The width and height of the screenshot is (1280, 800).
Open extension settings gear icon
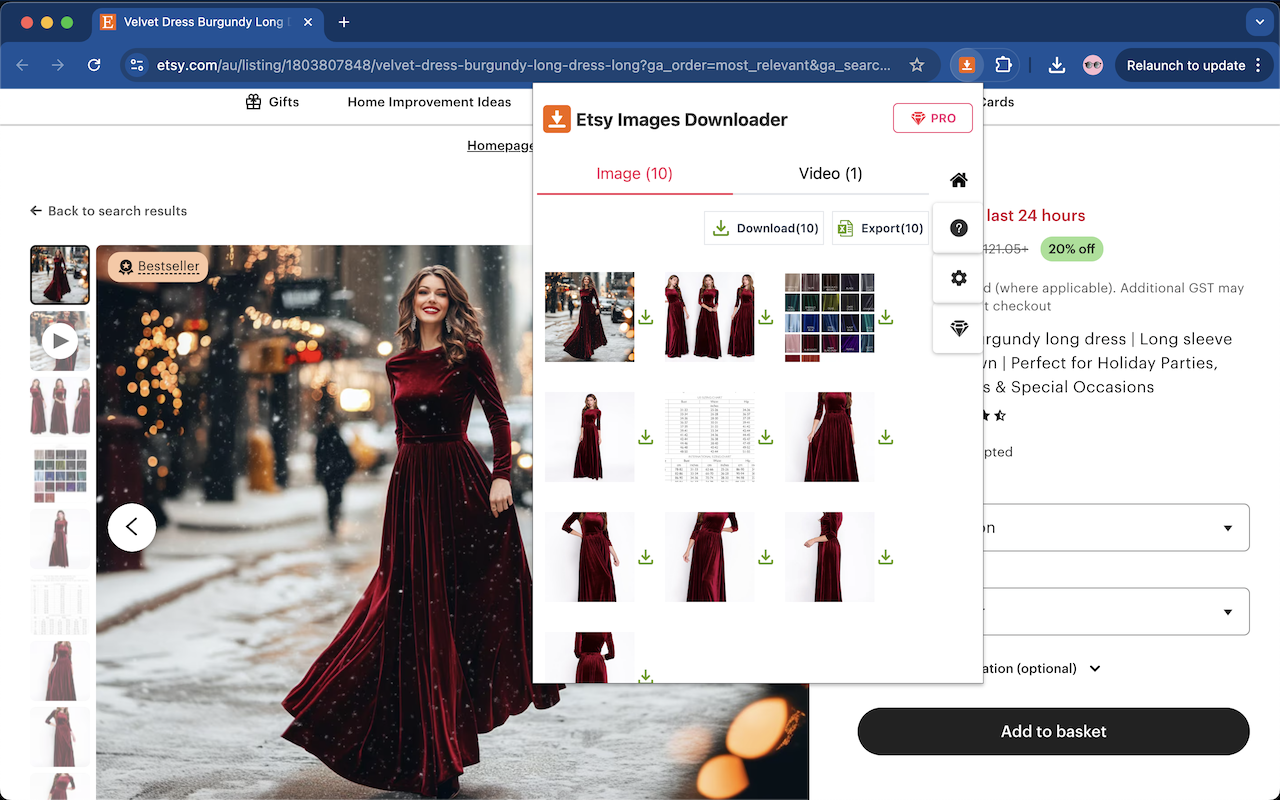click(x=958, y=278)
